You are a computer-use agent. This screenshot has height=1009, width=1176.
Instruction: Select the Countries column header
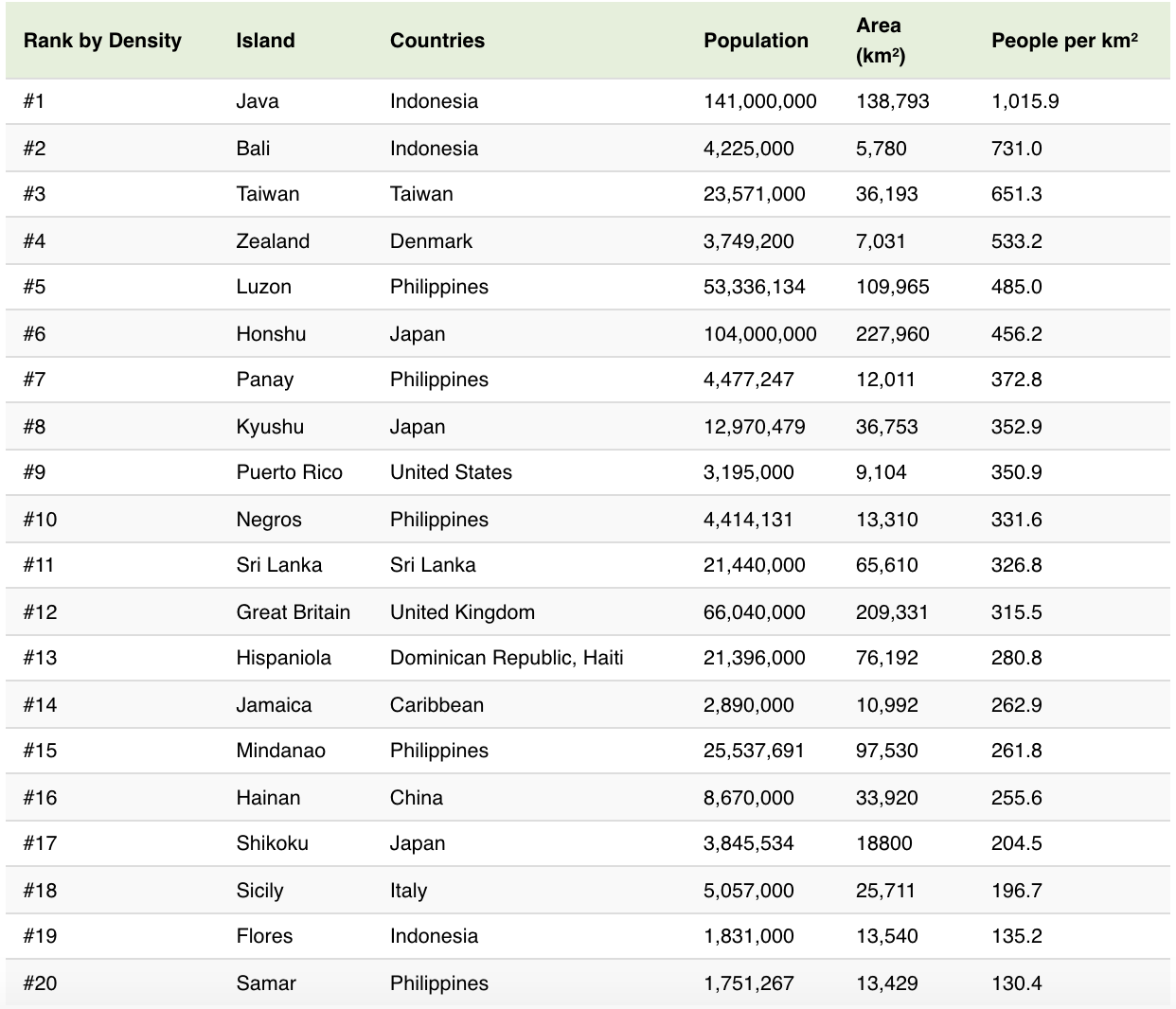coord(437,41)
